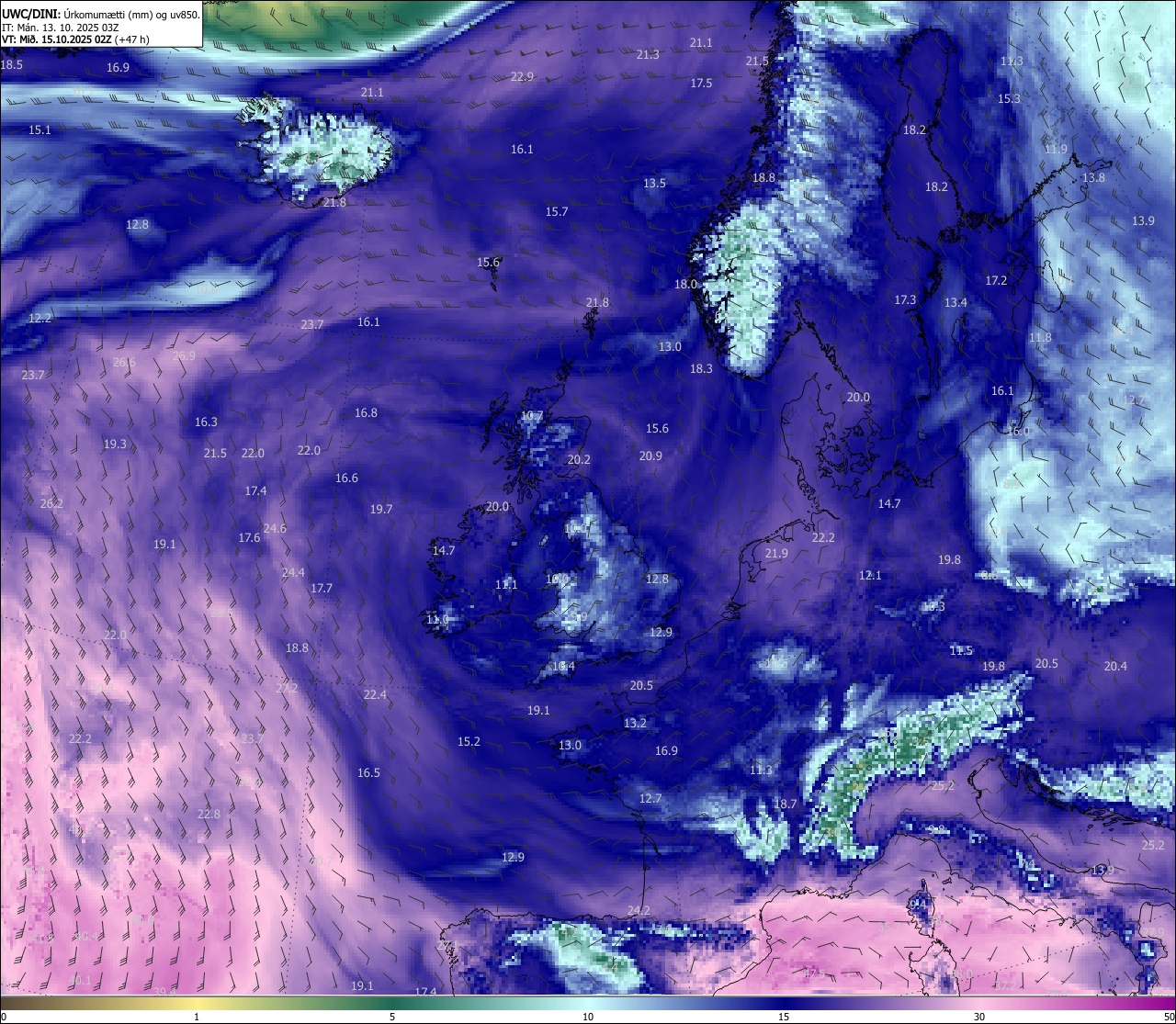Click the "15" tick on the color scale
The width and height of the screenshot is (1176, 1024).
pyautogui.click(x=784, y=1017)
